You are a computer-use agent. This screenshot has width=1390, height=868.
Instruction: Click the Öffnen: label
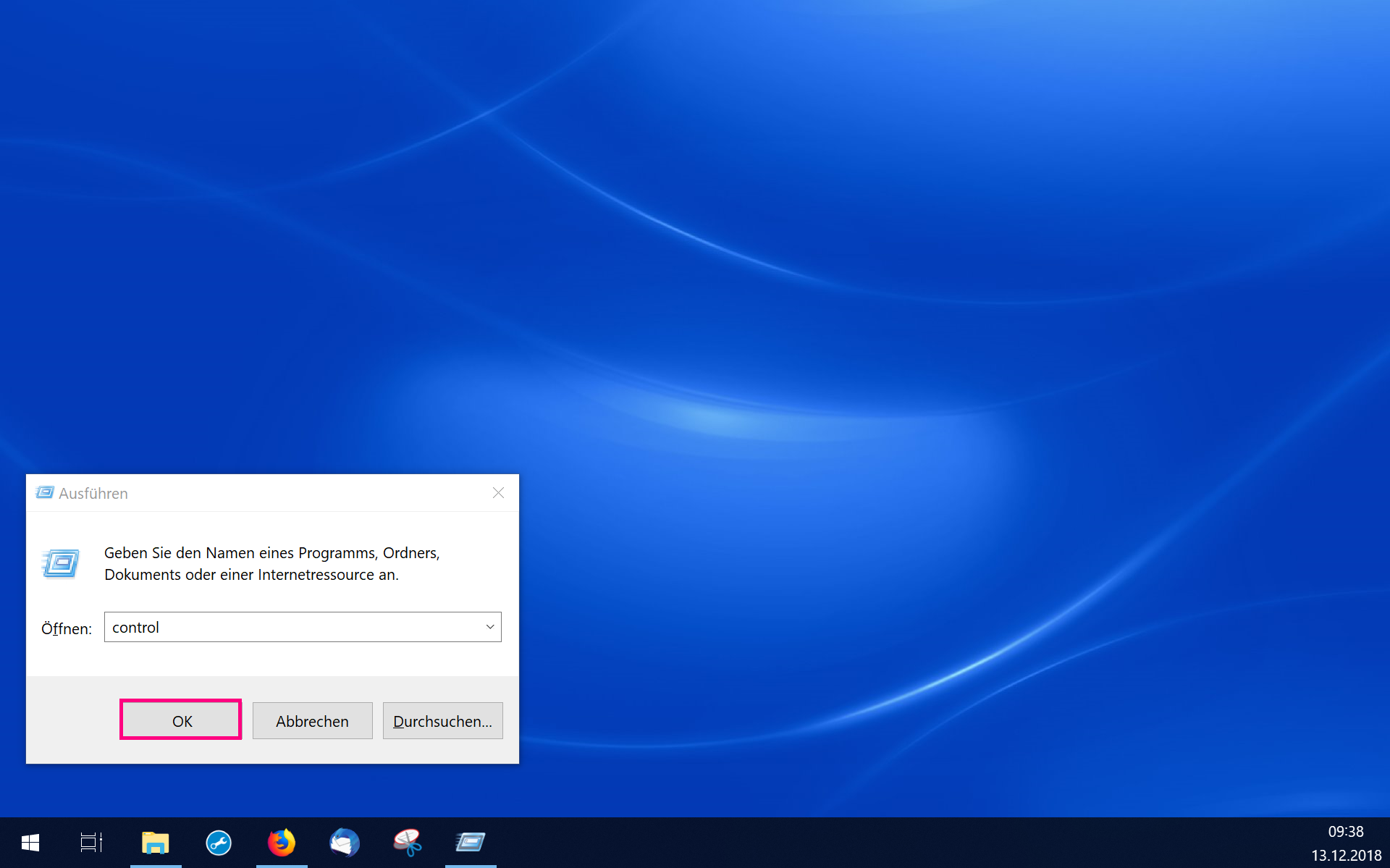66,628
